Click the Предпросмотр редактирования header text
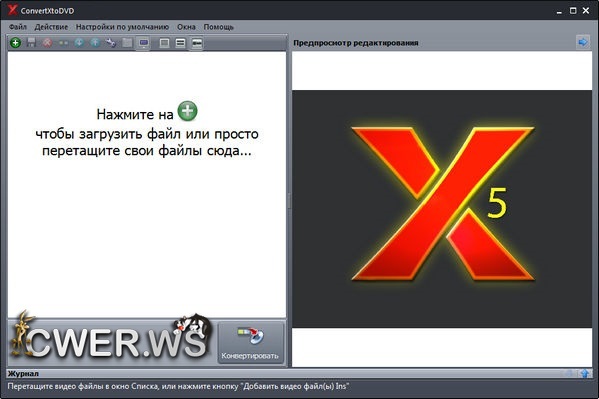599x399 pixels. (x=356, y=43)
